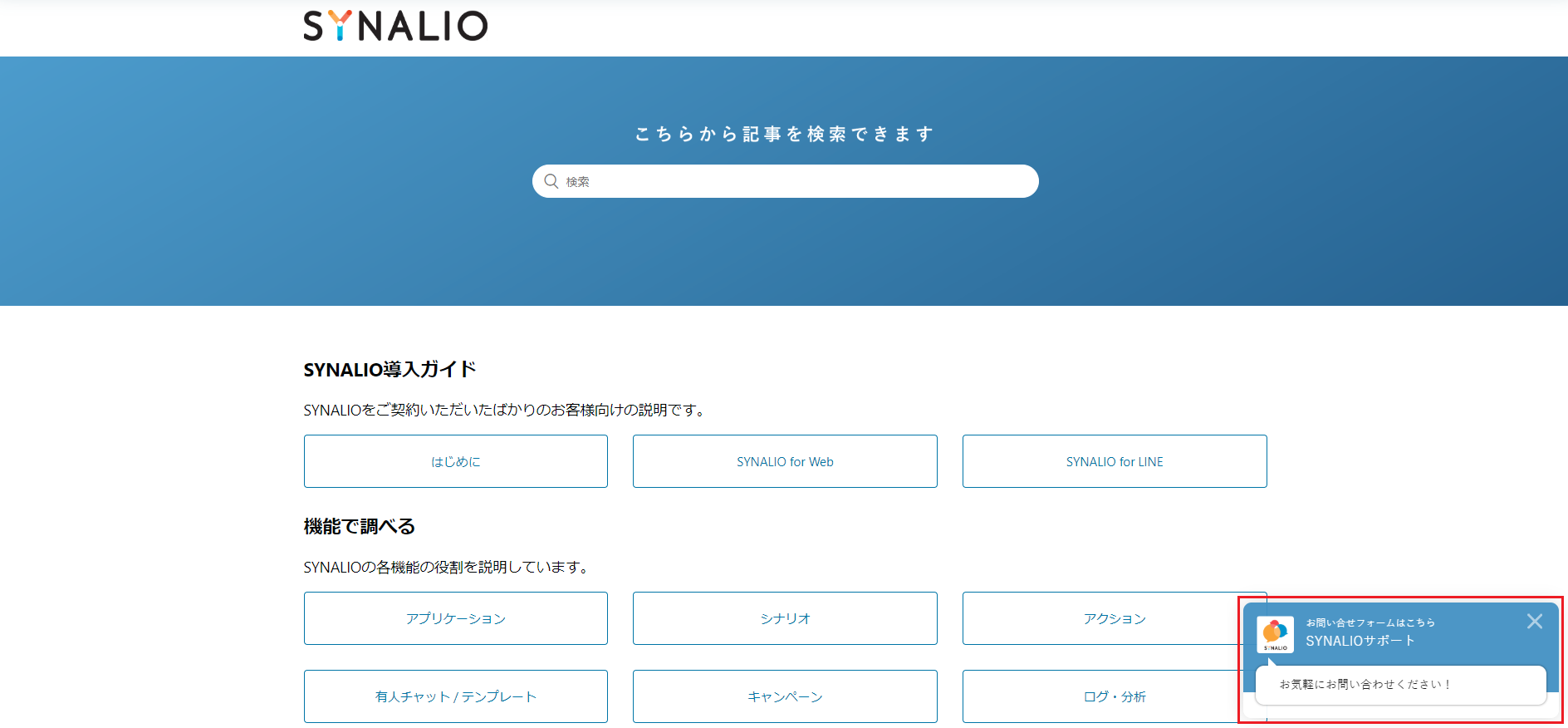
Task: Click the SYNALIOの各機能の役割 description text
Action: pyautogui.click(x=447, y=567)
